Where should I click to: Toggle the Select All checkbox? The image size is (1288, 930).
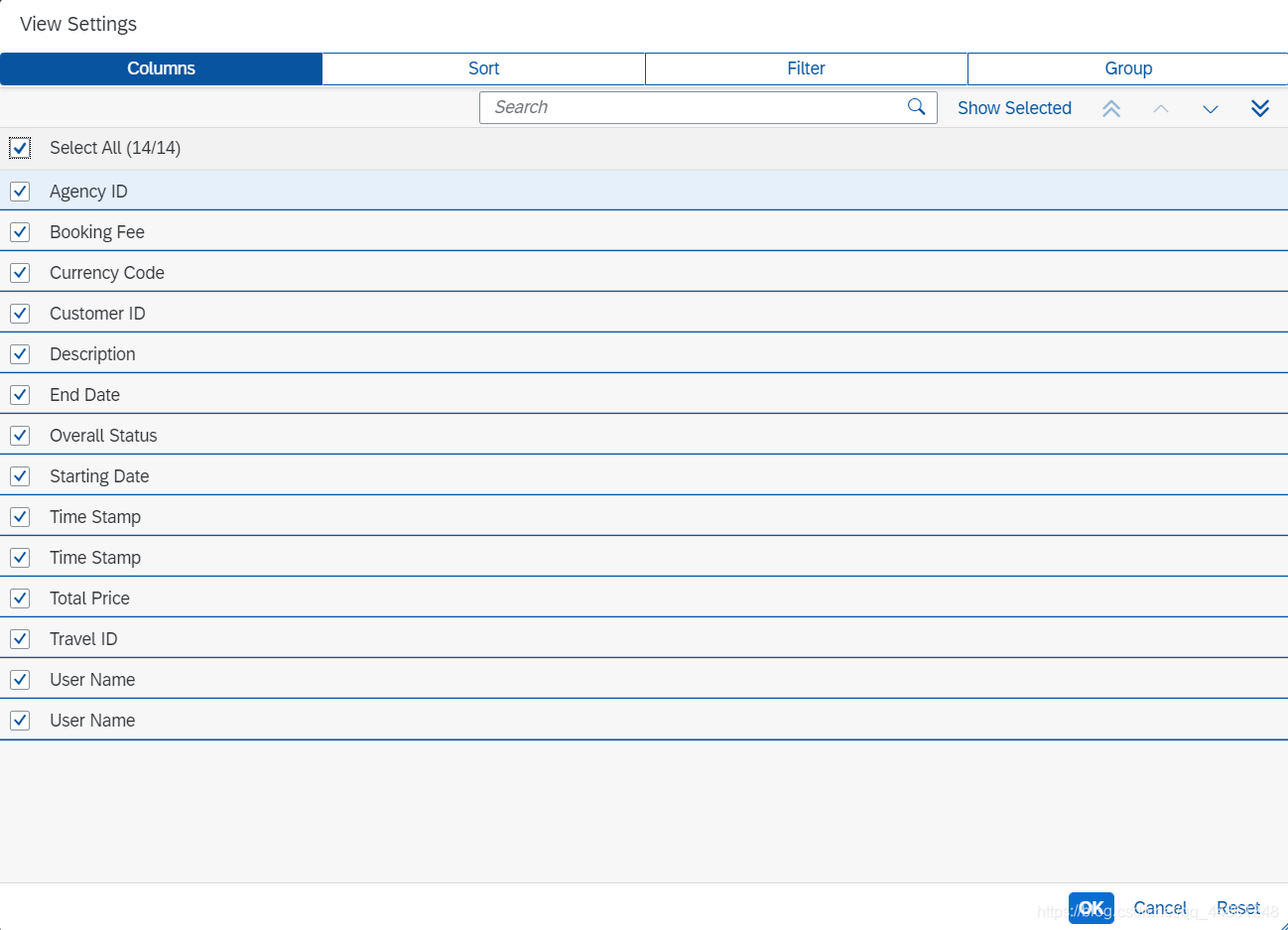[20, 148]
